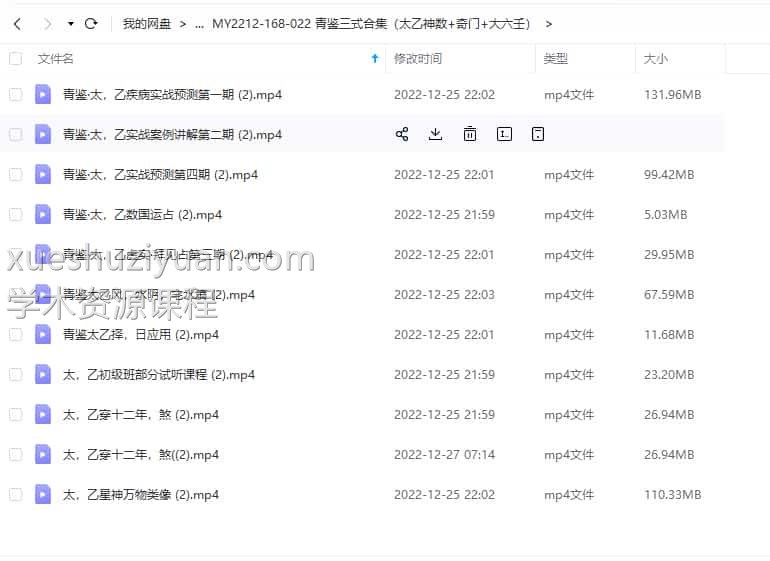Click the rename icon on the hovered row

pyautogui.click(x=504, y=134)
